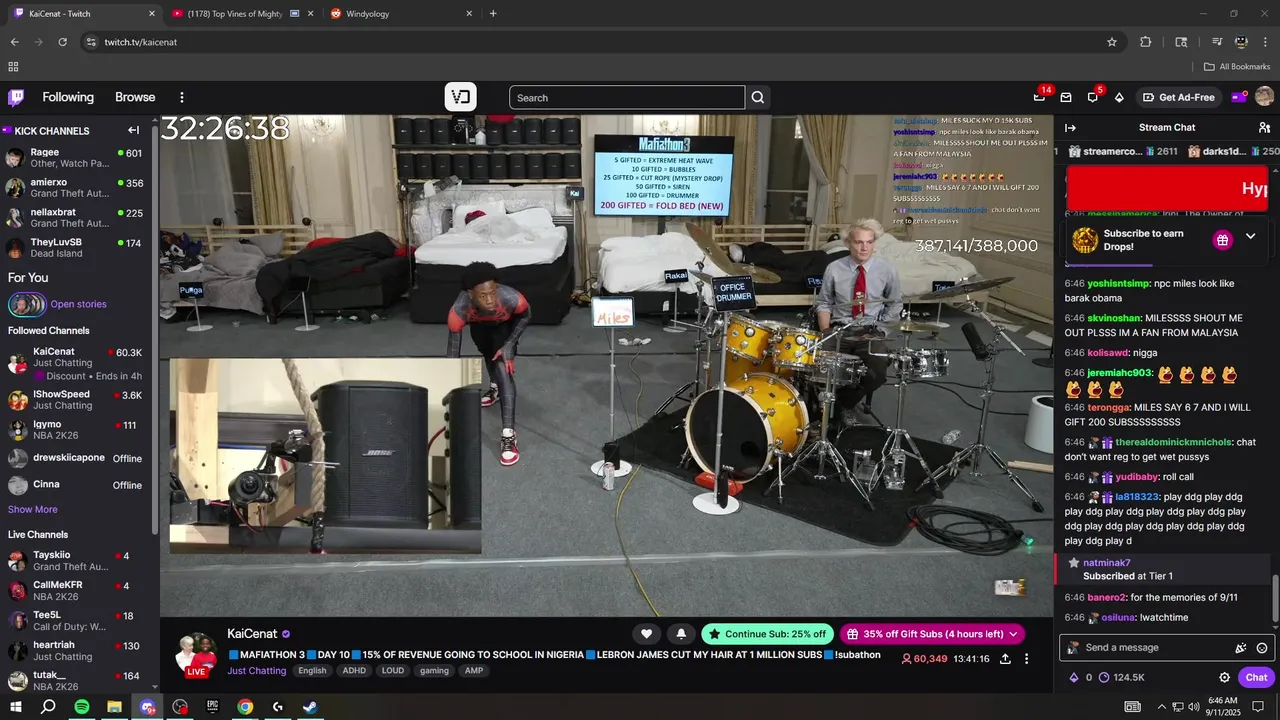Open the media controls music icon
Viewport: 1280px width, 720px height.
pos(1217,42)
